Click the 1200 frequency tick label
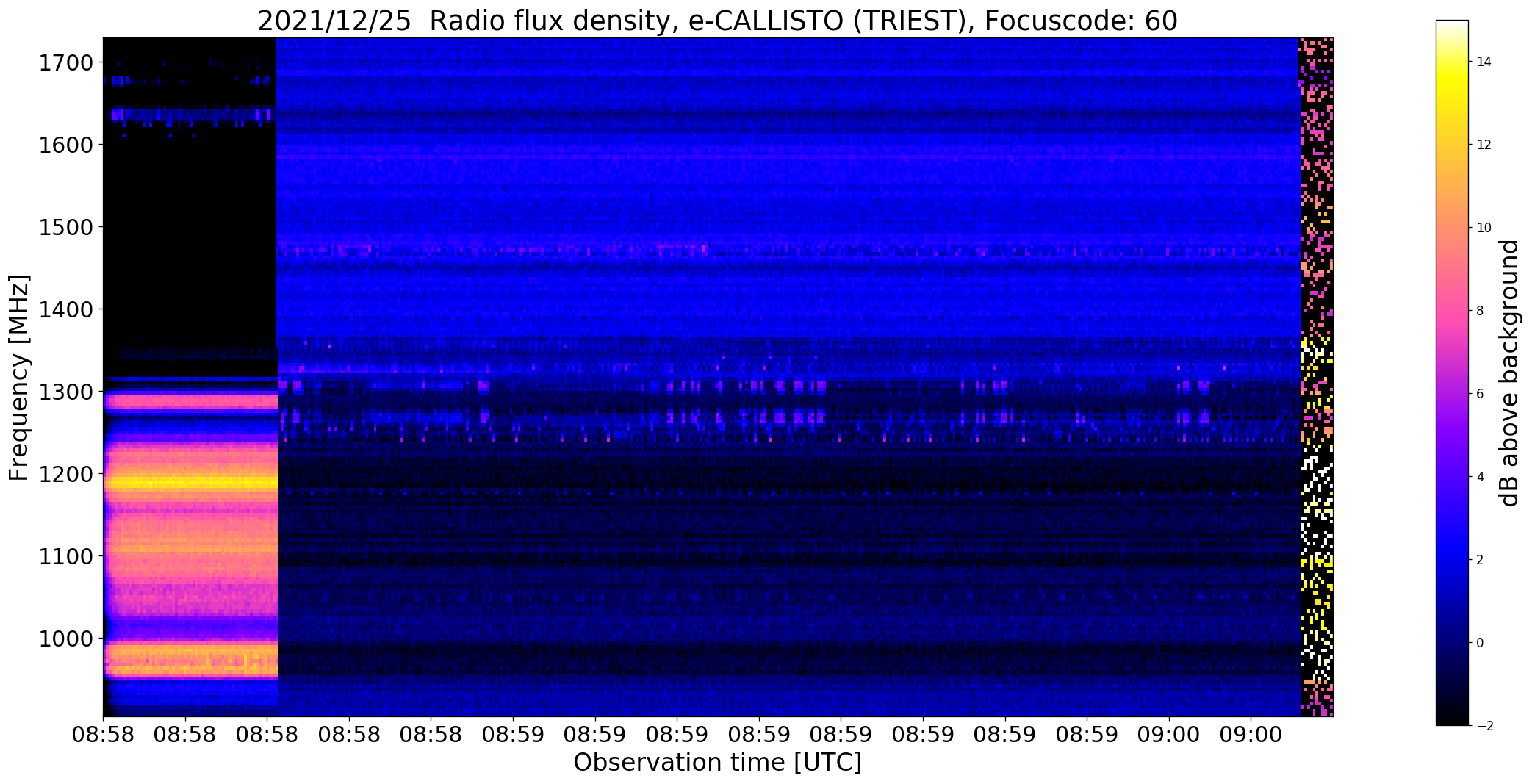 [x=65, y=474]
